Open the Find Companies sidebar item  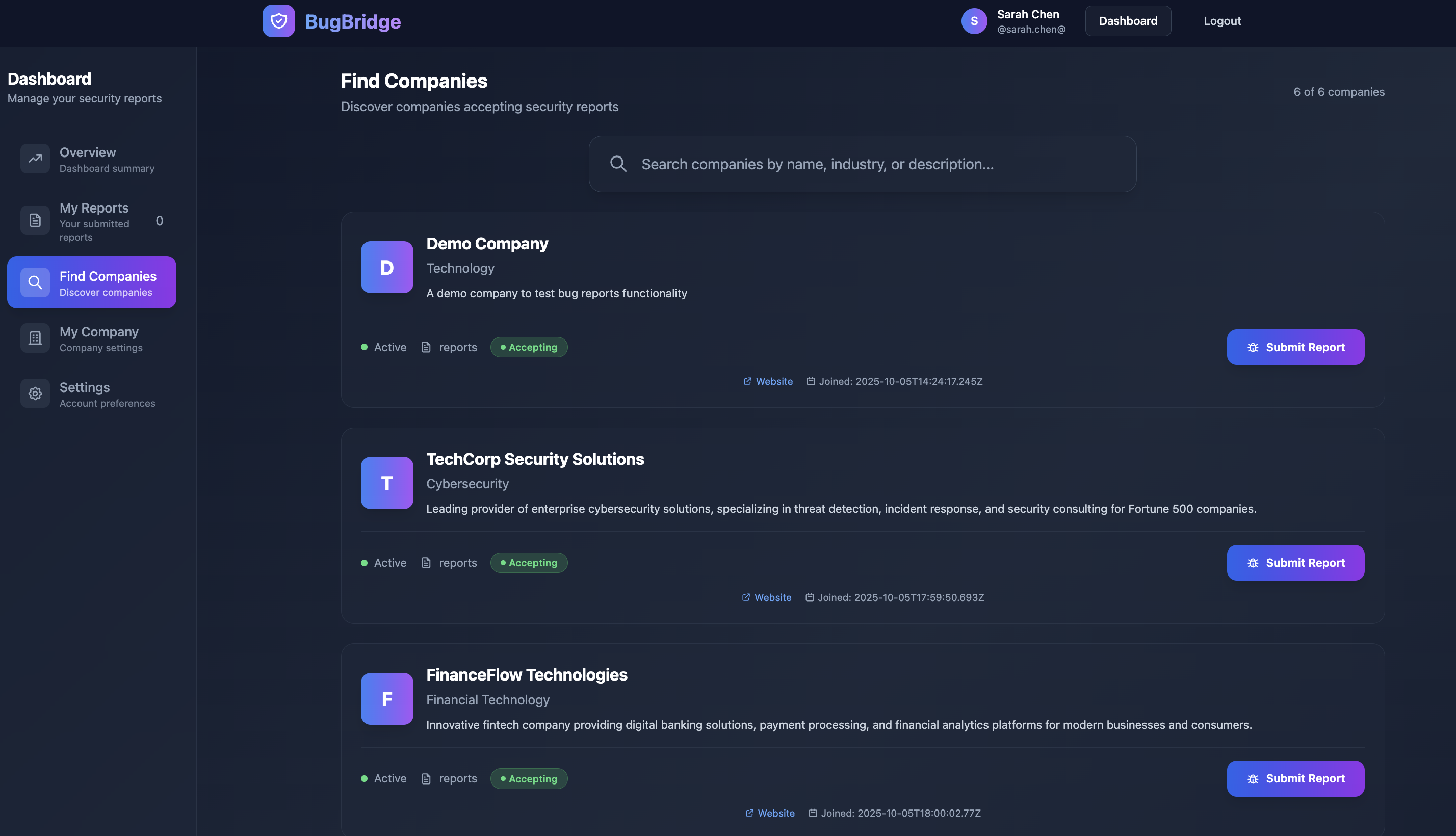tap(92, 282)
